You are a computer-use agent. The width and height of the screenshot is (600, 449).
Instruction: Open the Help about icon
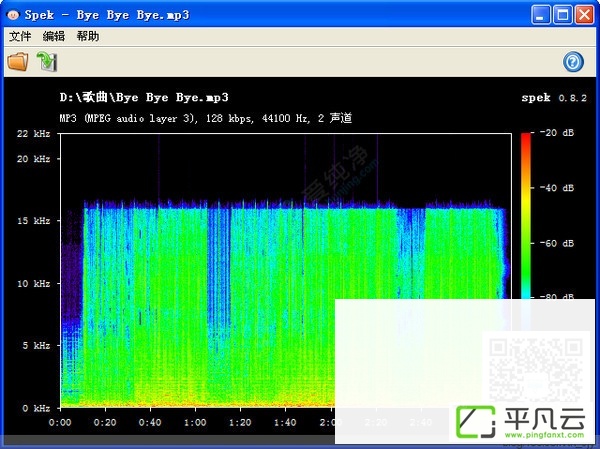click(573, 62)
